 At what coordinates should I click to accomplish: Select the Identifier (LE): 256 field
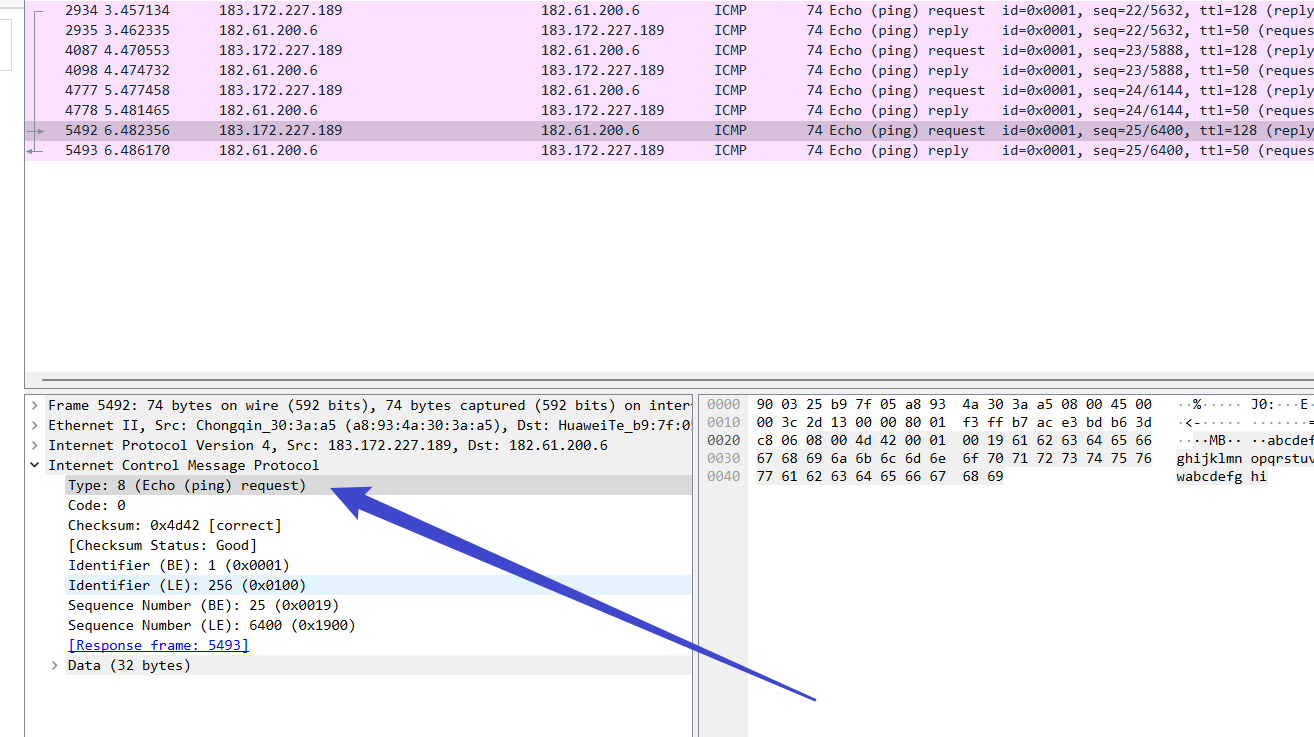point(378,585)
